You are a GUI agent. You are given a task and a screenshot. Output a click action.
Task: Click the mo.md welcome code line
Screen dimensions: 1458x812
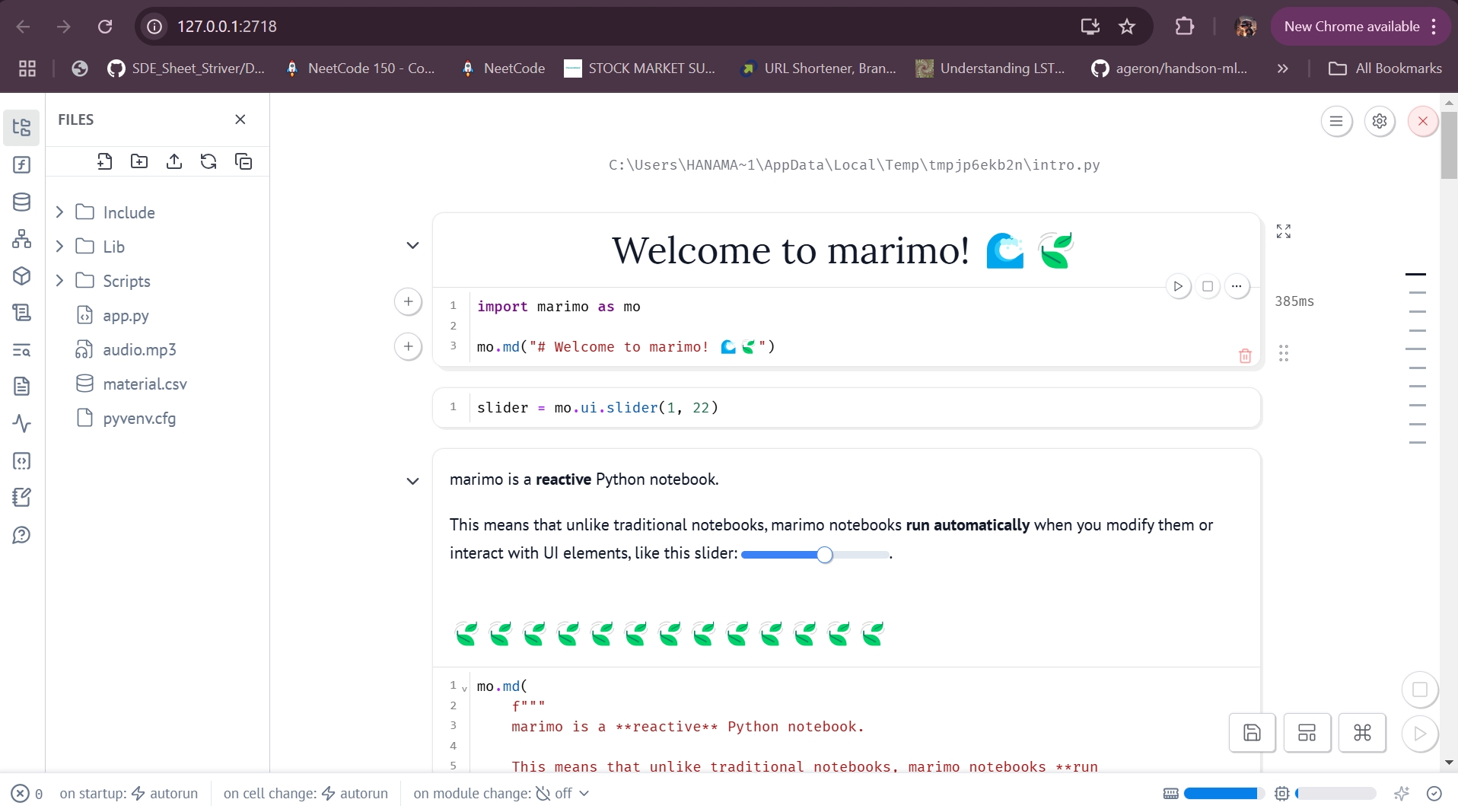click(626, 347)
